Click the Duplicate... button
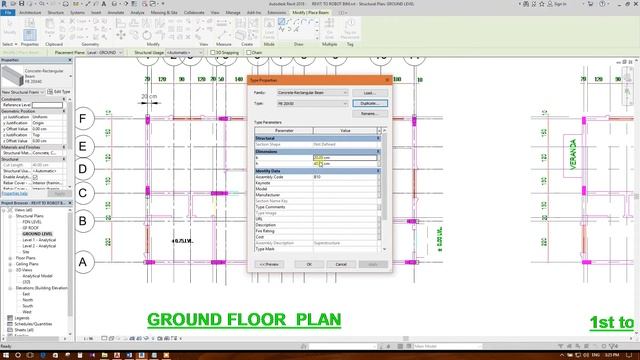Image resolution: width=640 pixels, height=360 pixels. pos(370,104)
